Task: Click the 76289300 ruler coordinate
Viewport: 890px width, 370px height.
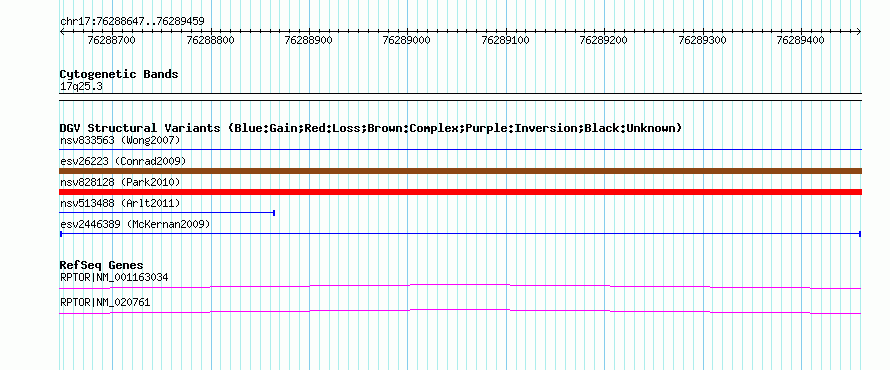Action: 703,40
